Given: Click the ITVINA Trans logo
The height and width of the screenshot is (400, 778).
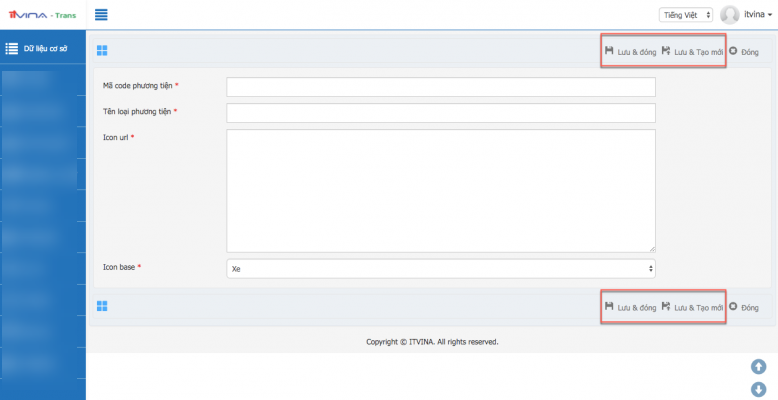Looking at the screenshot, I should (x=42, y=14).
